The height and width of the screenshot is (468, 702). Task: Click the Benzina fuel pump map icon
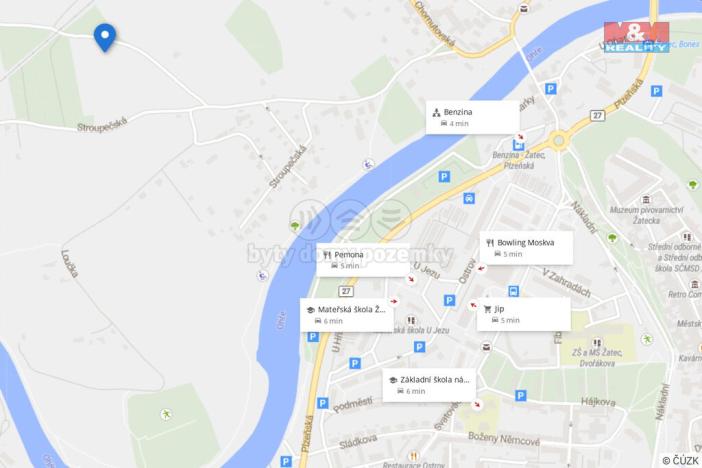coord(518,145)
